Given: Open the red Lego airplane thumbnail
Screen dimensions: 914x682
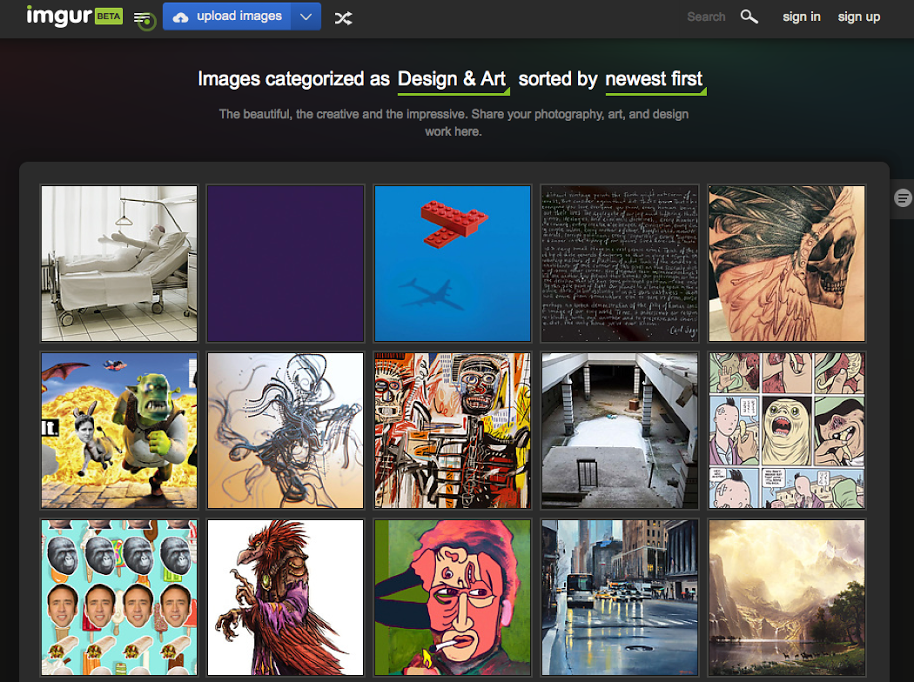Looking at the screenshot, I should coord(452,263).
